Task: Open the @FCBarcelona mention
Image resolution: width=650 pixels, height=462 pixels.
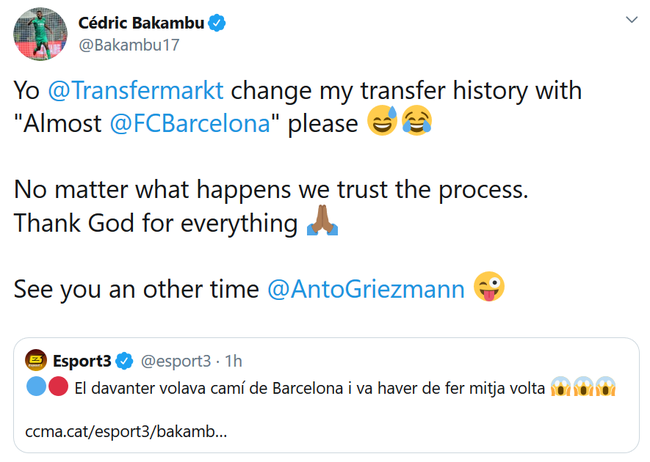Action: click(x=190, y=124)
